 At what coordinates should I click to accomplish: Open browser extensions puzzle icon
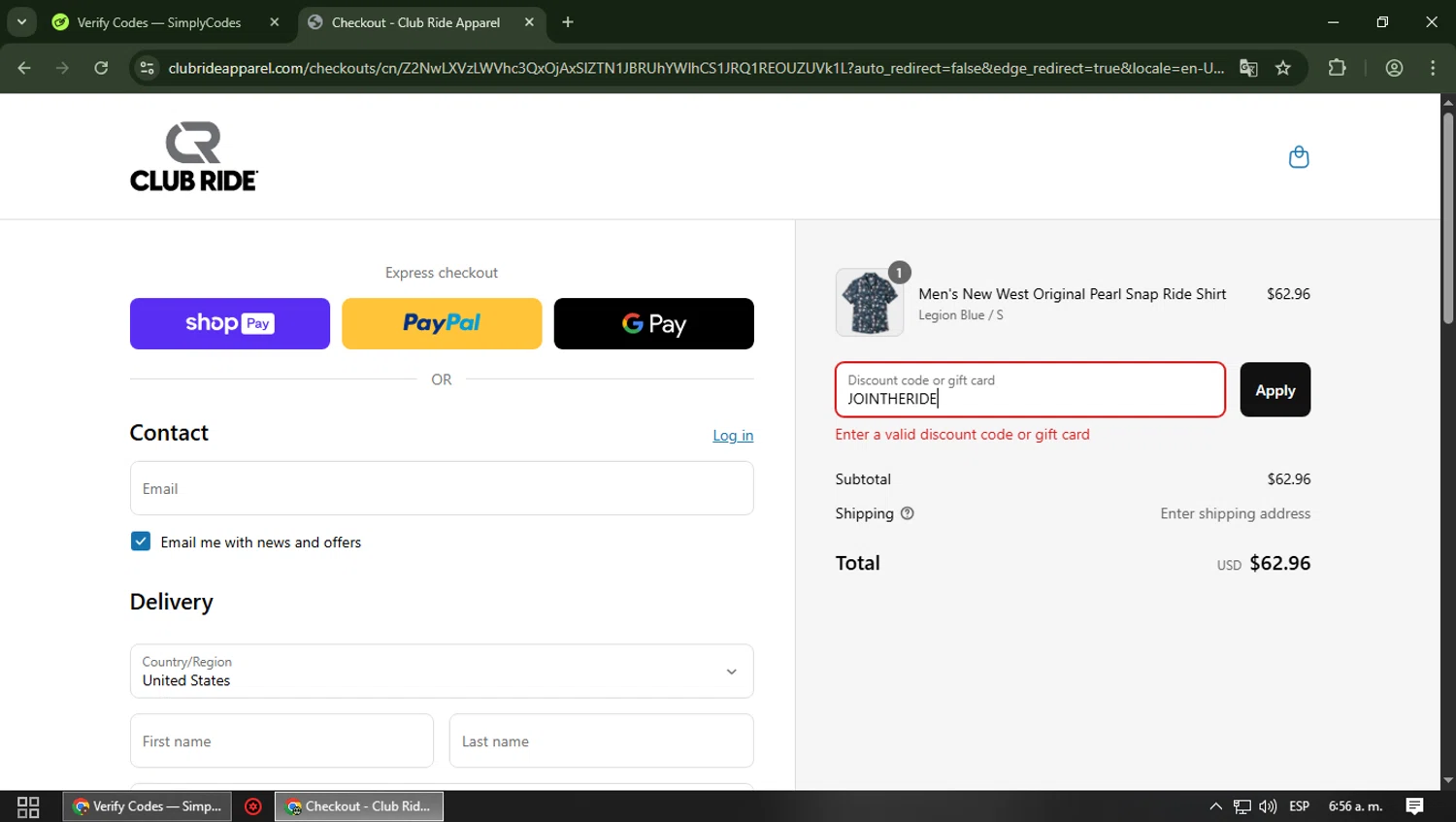pyautogui.click(x=1338, y=68)
